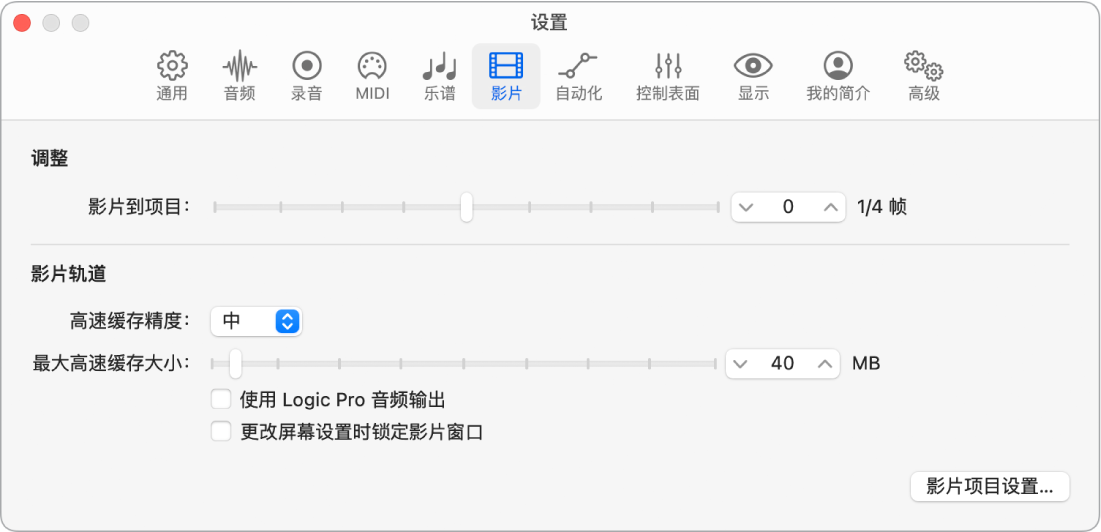Click the 影片到项目 slider thumb
The height and width of the screenshot is (532, 1101).
[466, 207]
